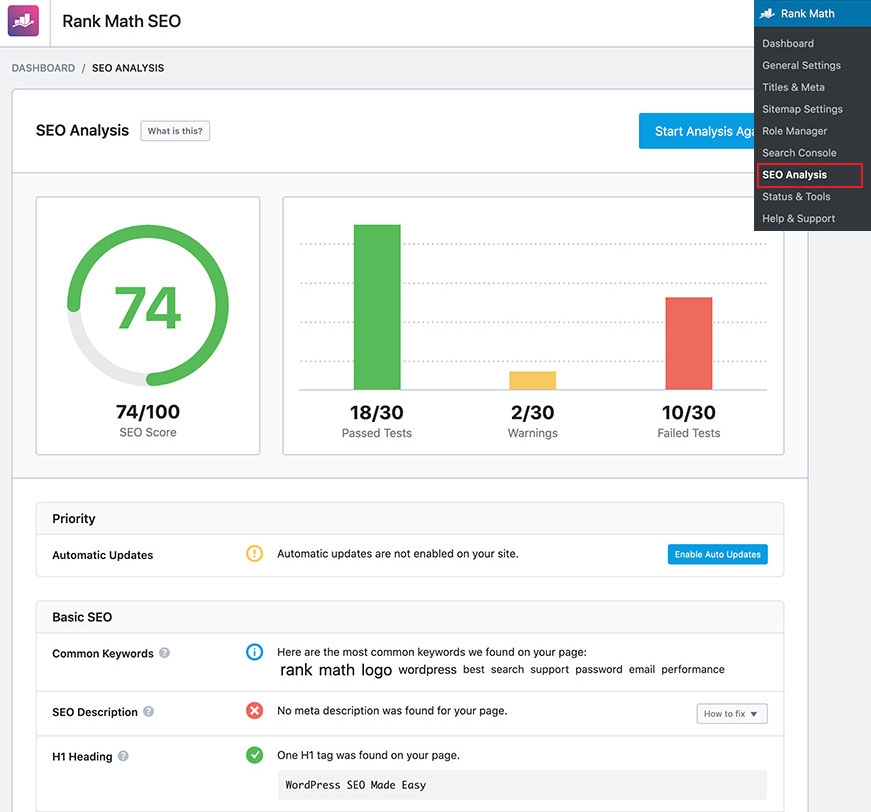Go to DASHBOARD breadcrumb link

(43, 68)
